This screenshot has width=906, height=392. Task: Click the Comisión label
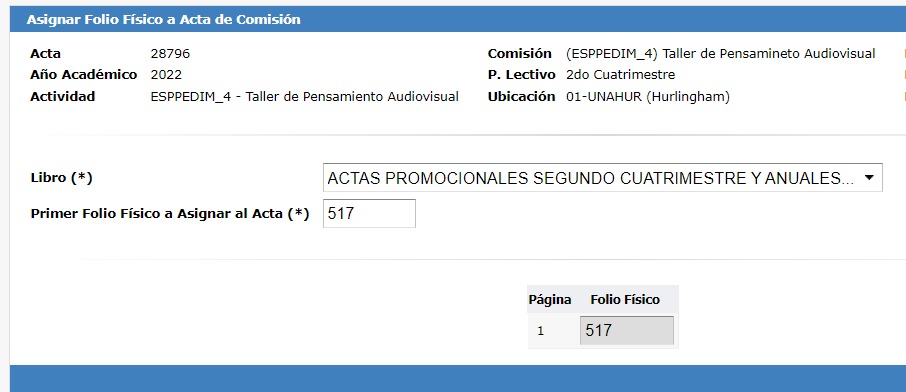(519, 54)
